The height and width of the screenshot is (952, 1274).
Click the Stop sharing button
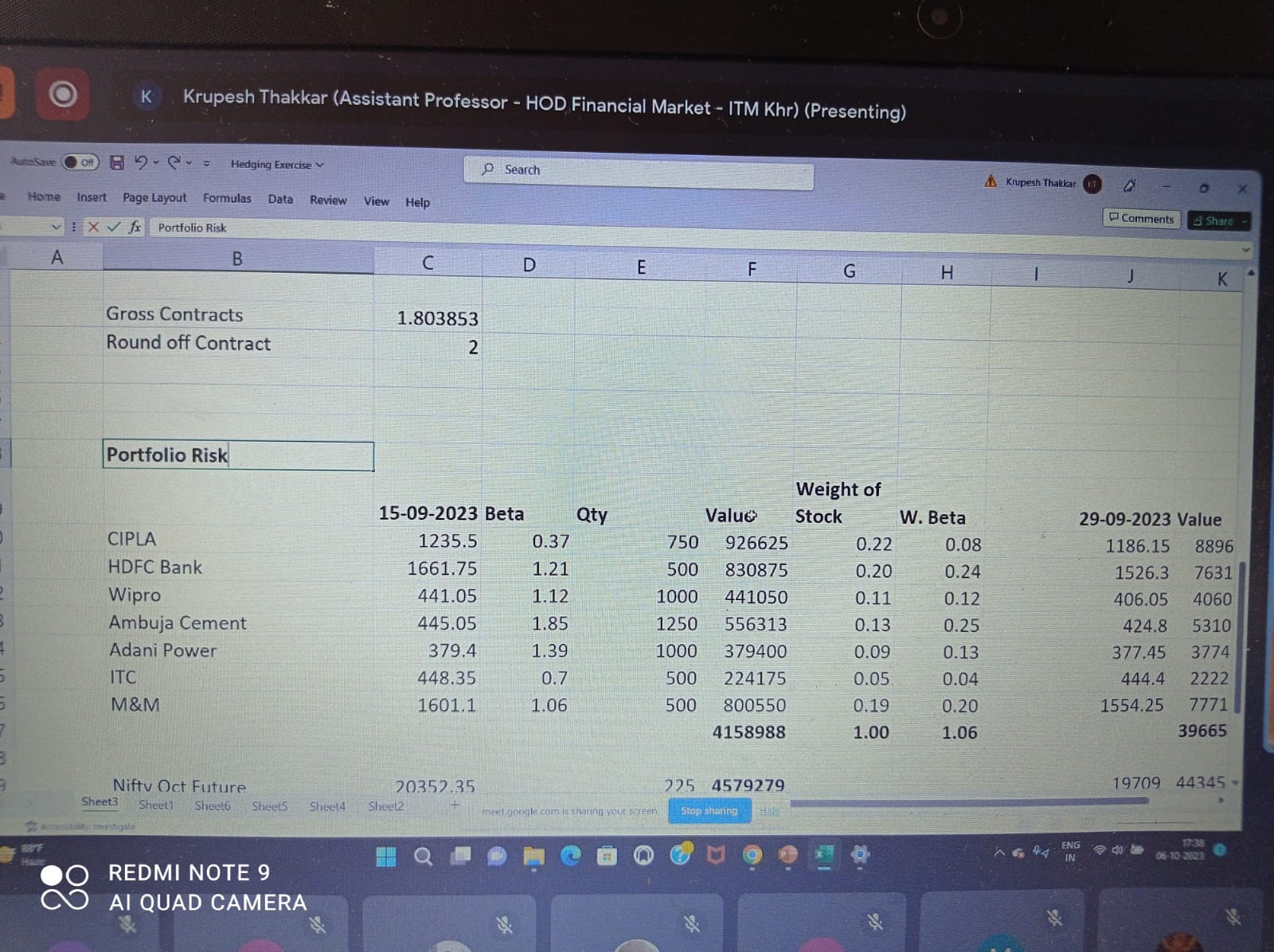point(709,811)
